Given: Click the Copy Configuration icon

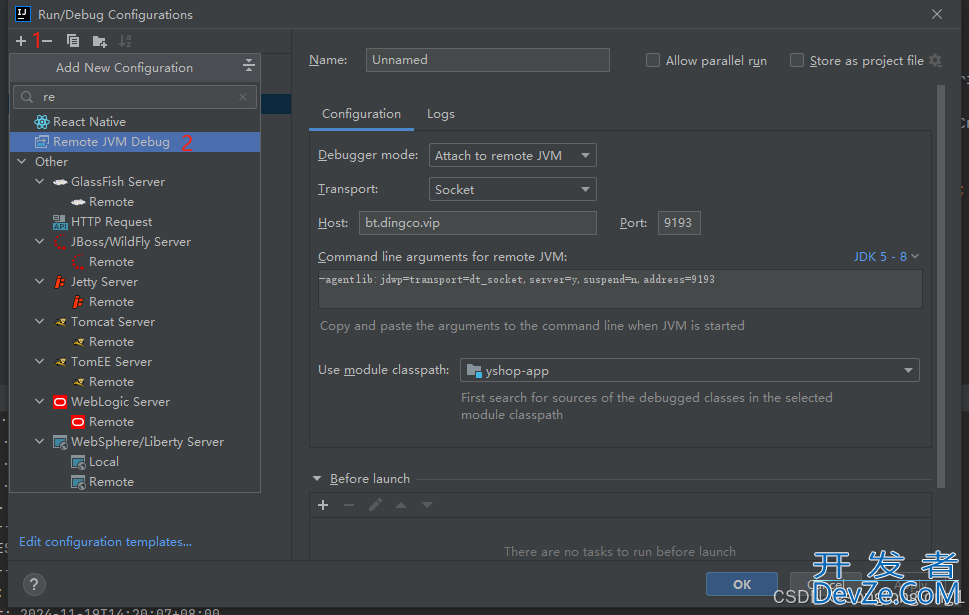Looking at the screenshot, I should 73,41.
